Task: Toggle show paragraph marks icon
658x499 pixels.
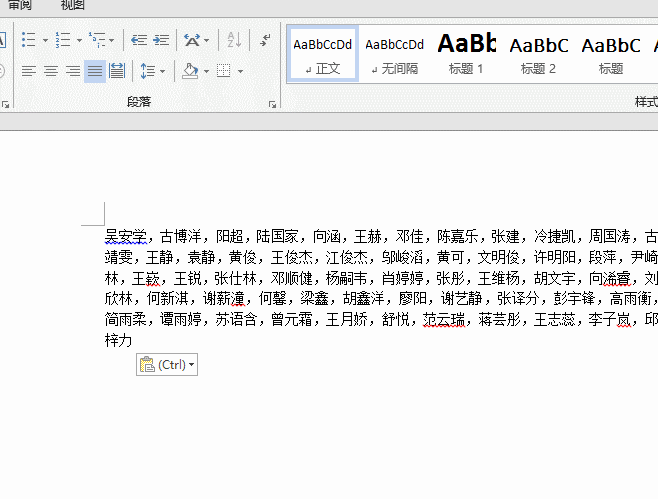Action: click(x=265, y=40)
